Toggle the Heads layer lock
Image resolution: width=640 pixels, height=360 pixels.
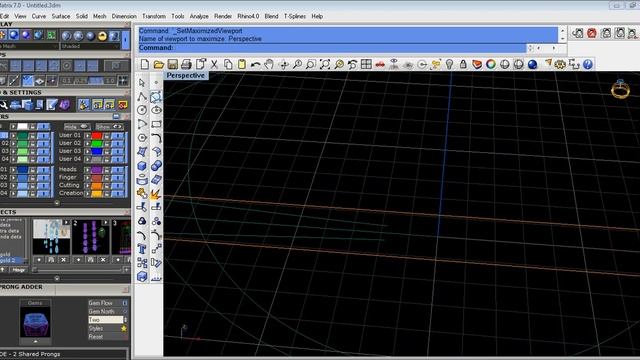coord(106,169)
